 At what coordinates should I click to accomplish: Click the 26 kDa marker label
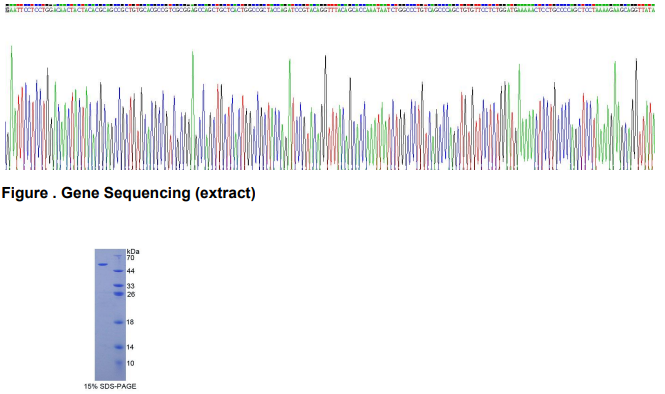(131, 294)
